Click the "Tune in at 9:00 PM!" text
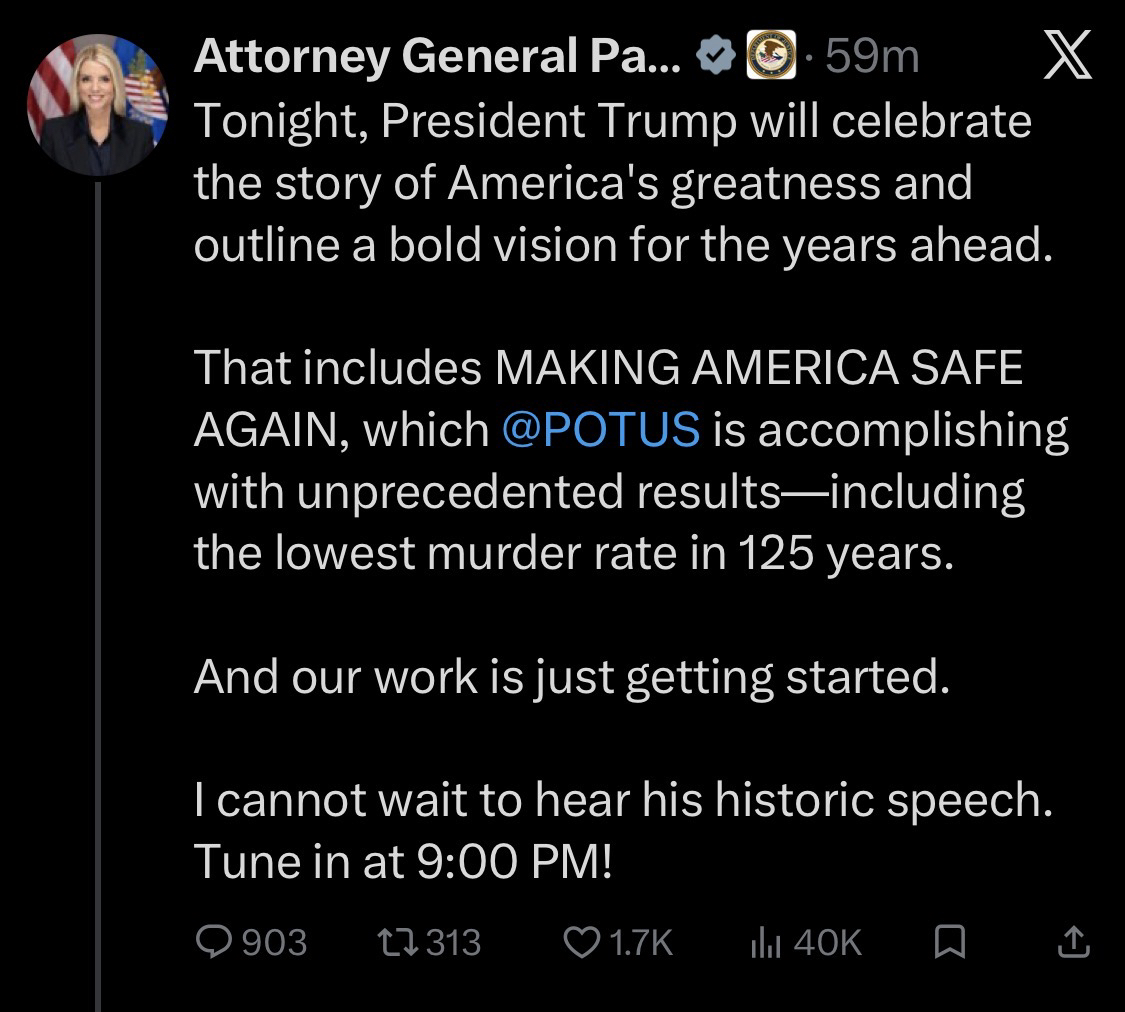The height and width of the screenshot is (1012, 1125). click(x=401, y=862)
